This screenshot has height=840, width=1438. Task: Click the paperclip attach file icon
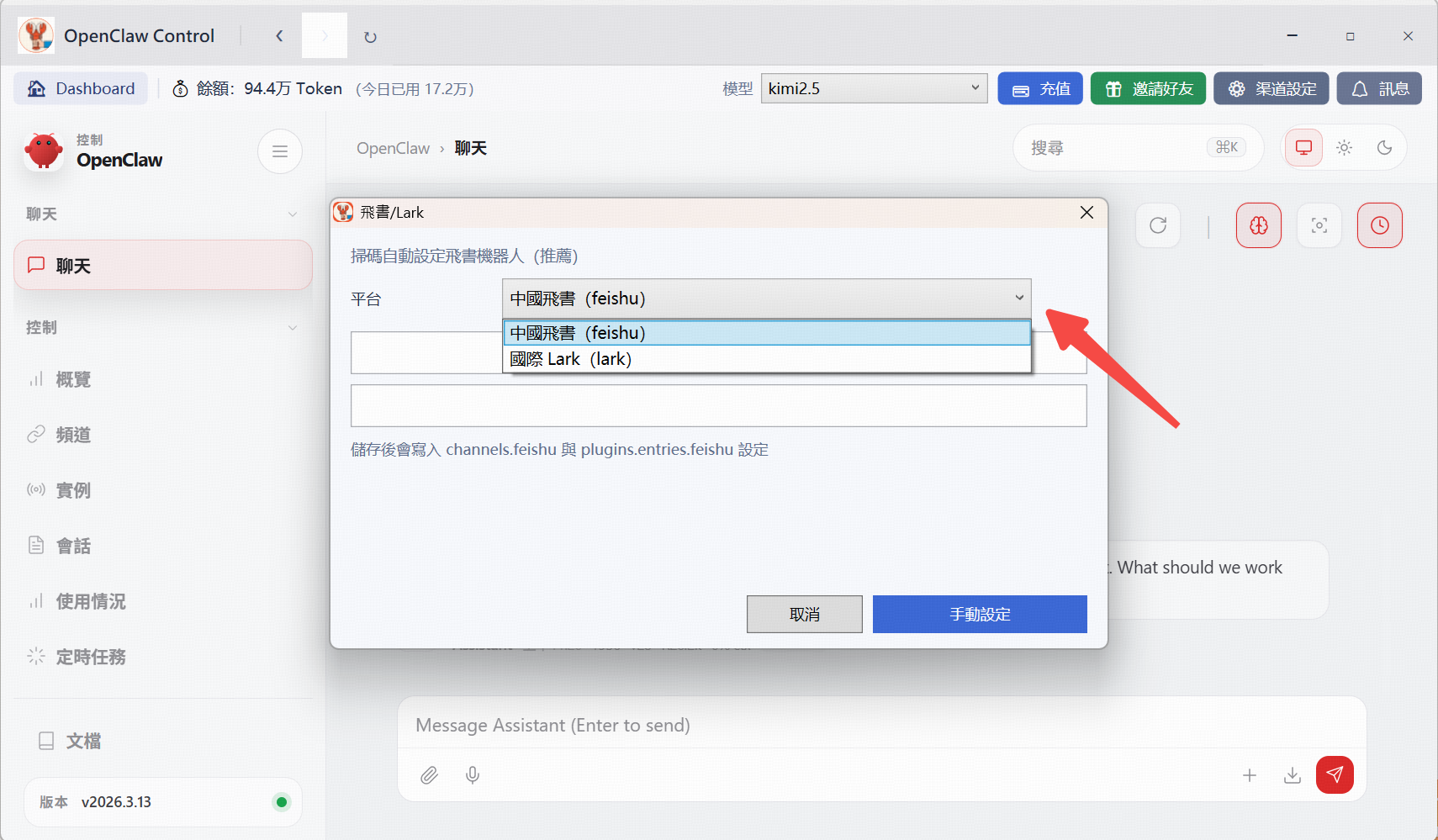[429, 774]
